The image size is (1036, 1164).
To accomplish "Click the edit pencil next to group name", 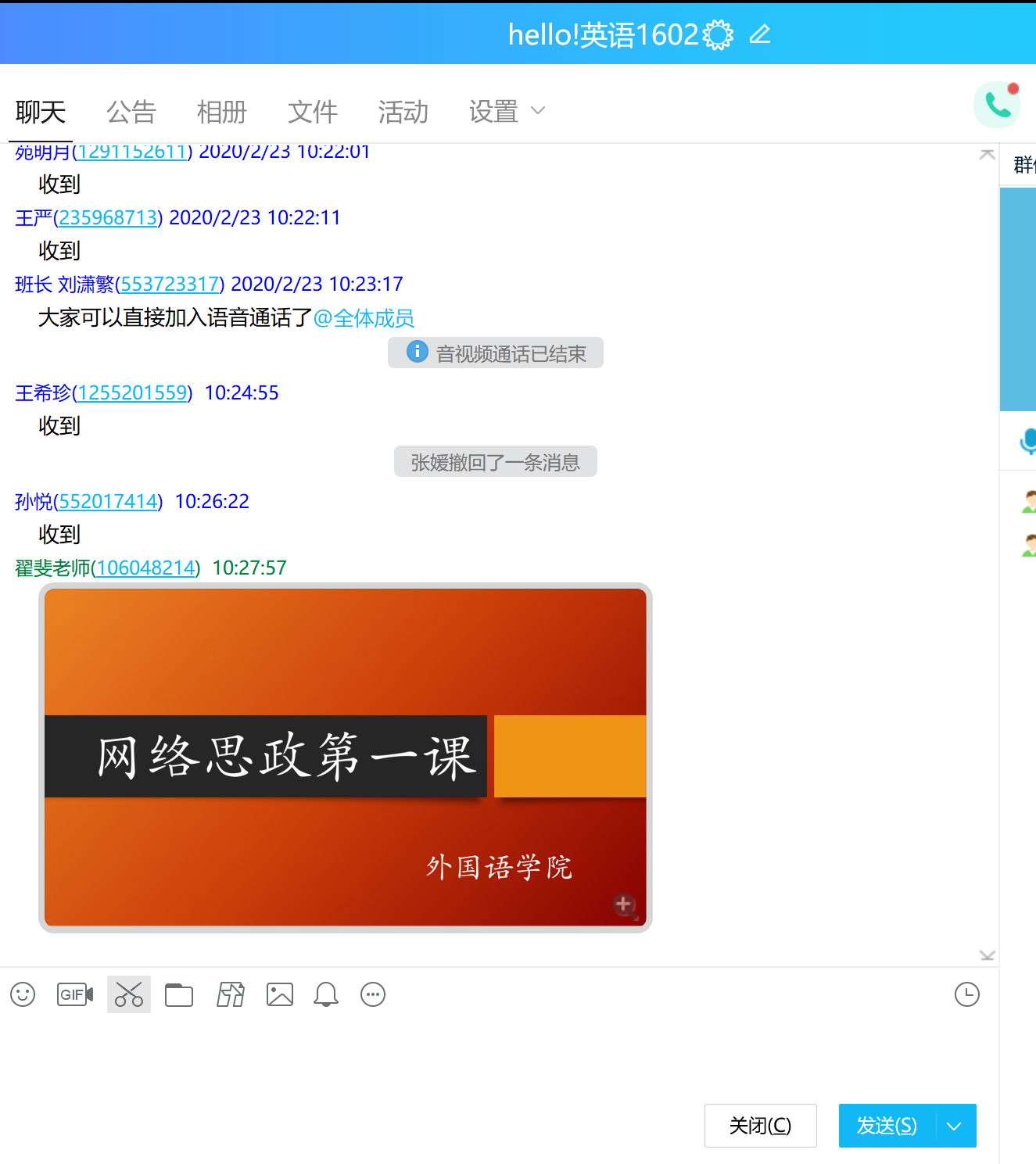I will pos(760,34).
